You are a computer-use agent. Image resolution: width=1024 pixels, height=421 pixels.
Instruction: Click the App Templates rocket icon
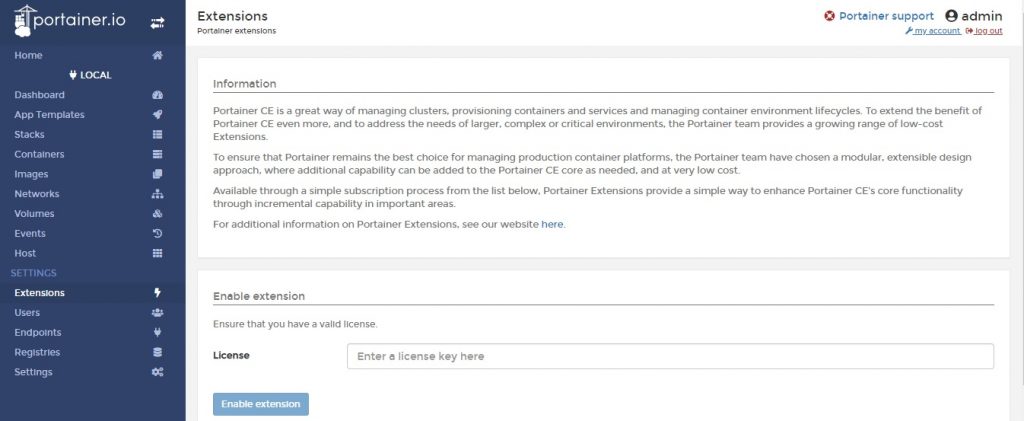tap(157, 115)
